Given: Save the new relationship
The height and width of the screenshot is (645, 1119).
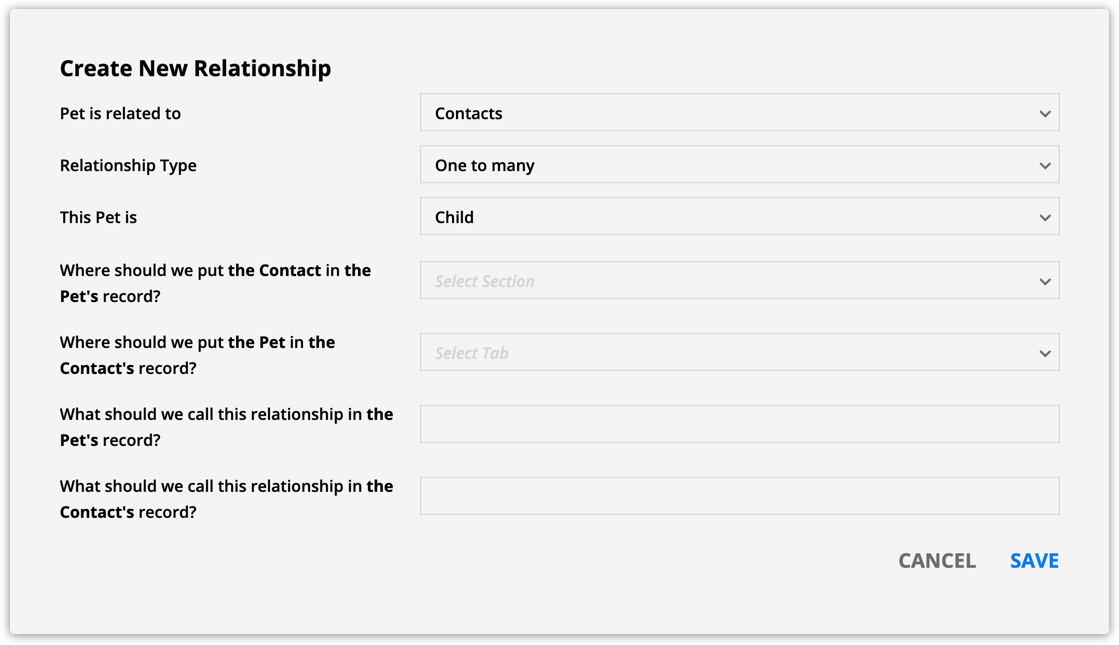Looking at the screenshot, I should (1034, 561).
